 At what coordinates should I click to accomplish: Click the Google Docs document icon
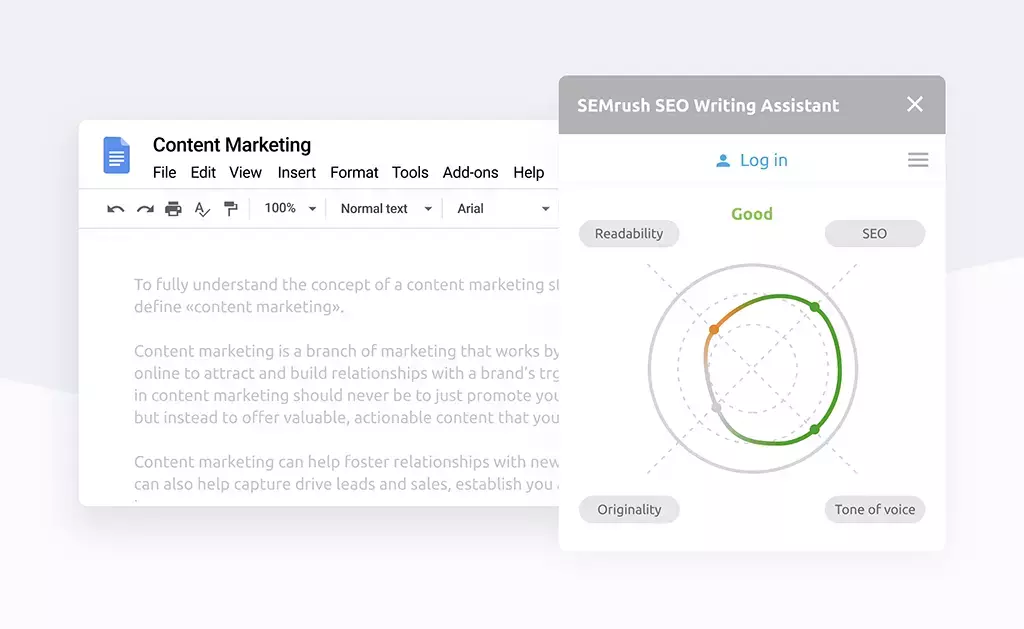pyautogui.click(x=116, y=155)
